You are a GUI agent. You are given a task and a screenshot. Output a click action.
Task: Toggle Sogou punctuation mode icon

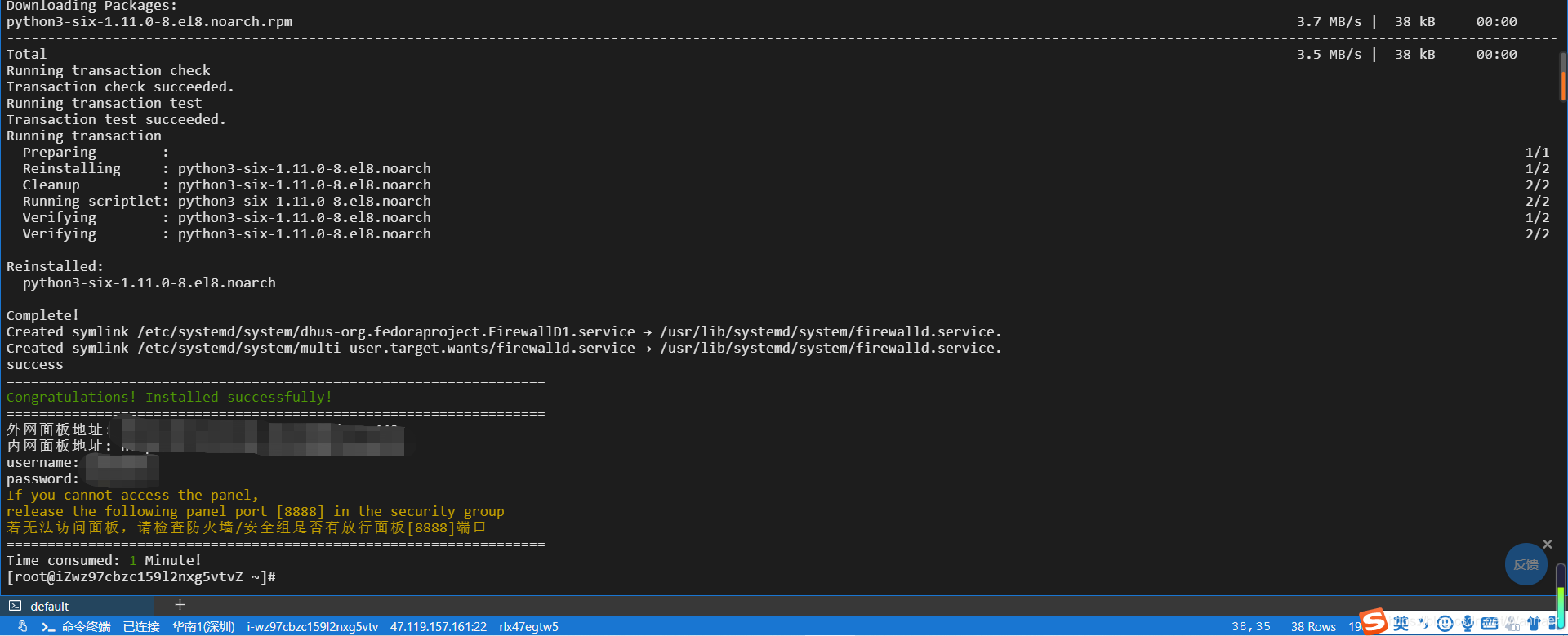(x=1423, y=624)
